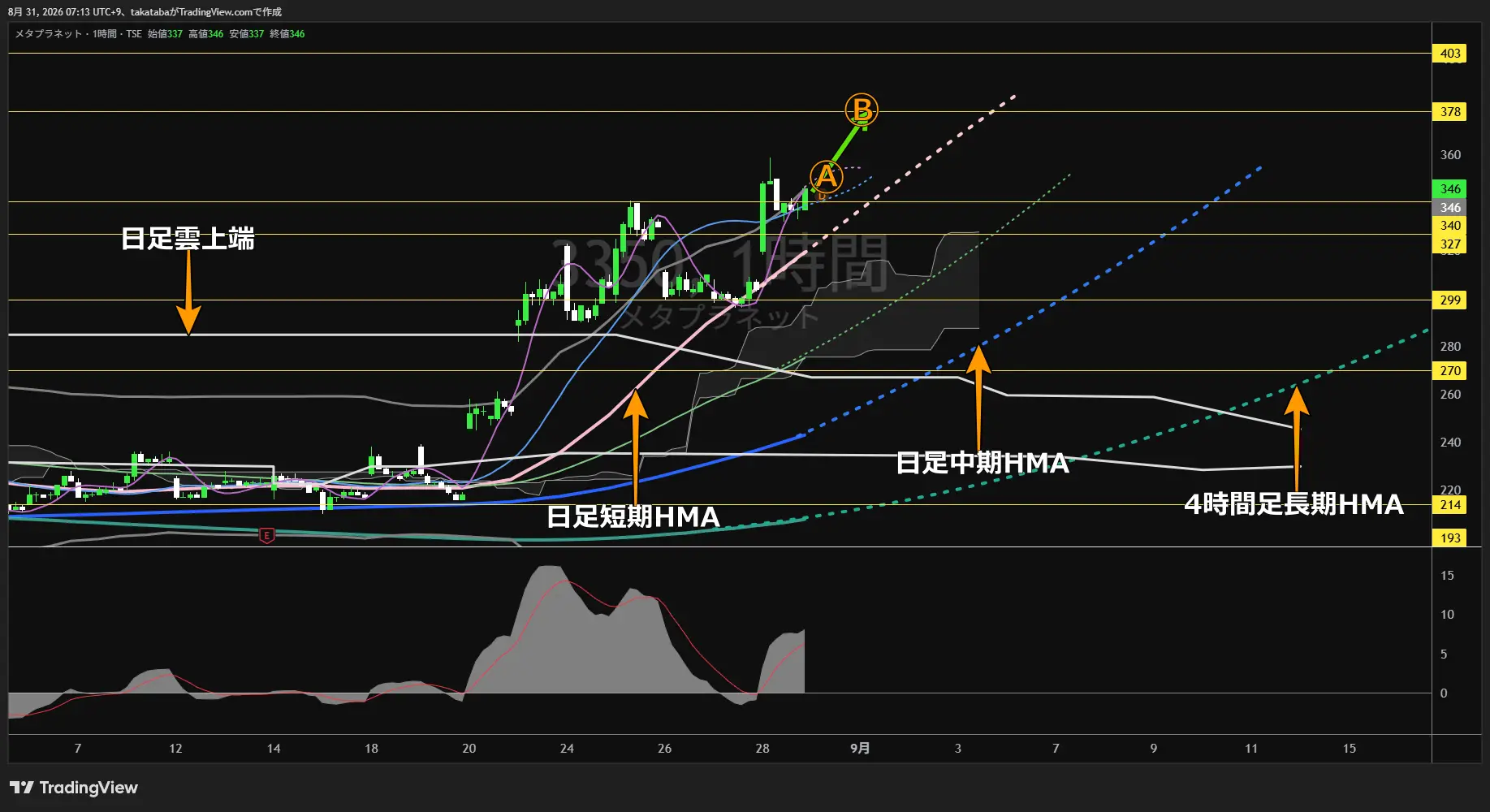The width and height of the screenshot is (1490, 812).
Task: Select the 11 date on time axis
Action: [1251, 749]
